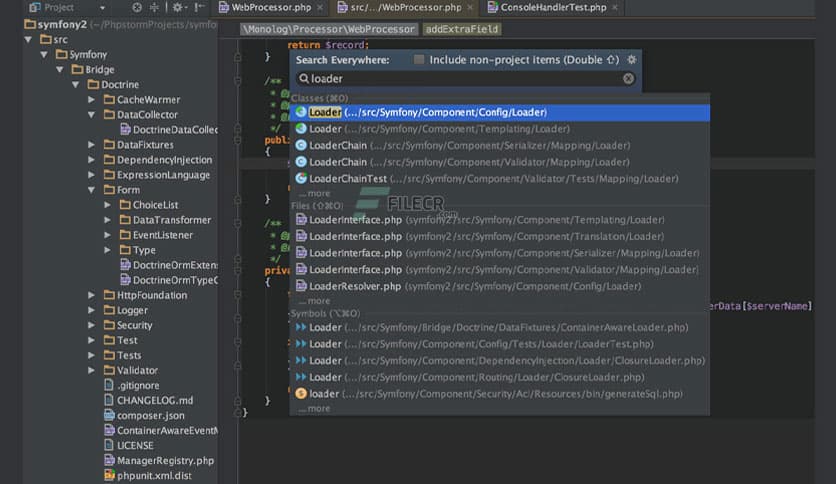Click symbol icon of lowercase loader generateSql result
The width and height of the screenshot is (836, 484).
point(301,394)
